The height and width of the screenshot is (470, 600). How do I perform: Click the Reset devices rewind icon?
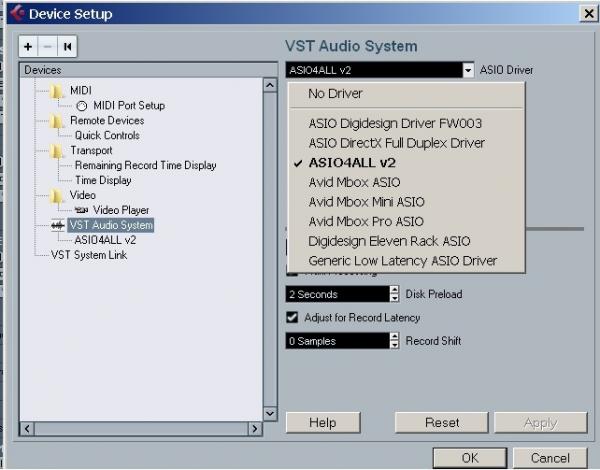[x=67, y=47]
